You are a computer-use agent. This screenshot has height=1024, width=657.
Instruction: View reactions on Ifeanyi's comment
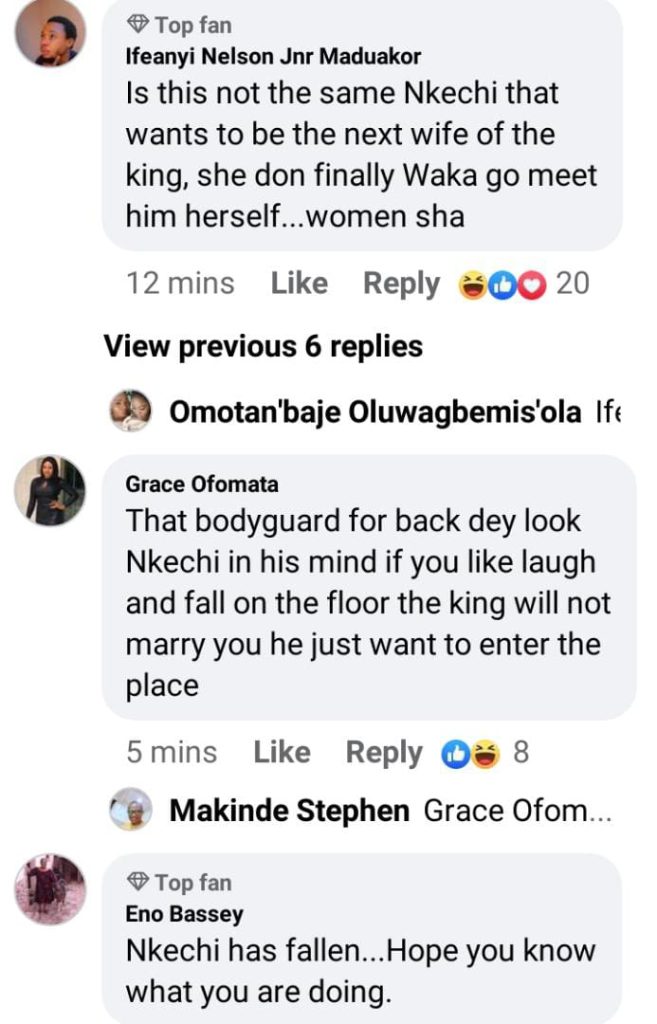pos(522,284)
